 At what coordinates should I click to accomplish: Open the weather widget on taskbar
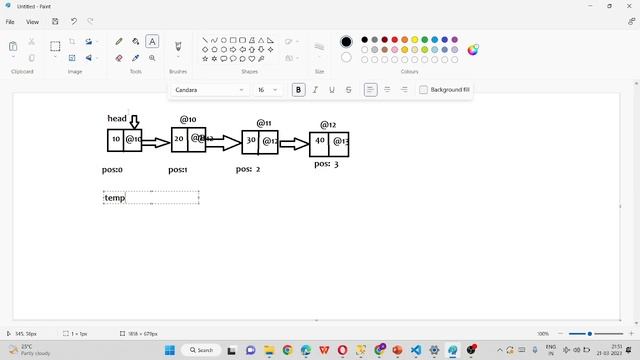tap(29, 350)
